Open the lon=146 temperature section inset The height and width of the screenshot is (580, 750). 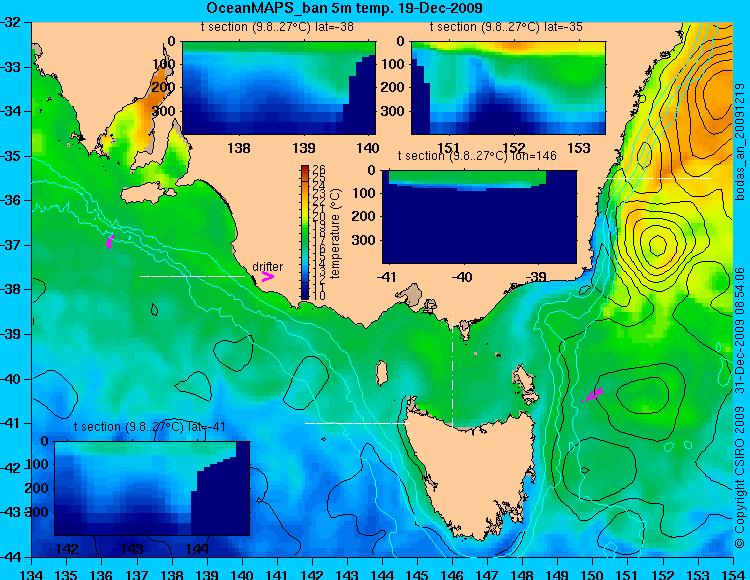coord(479,217)
